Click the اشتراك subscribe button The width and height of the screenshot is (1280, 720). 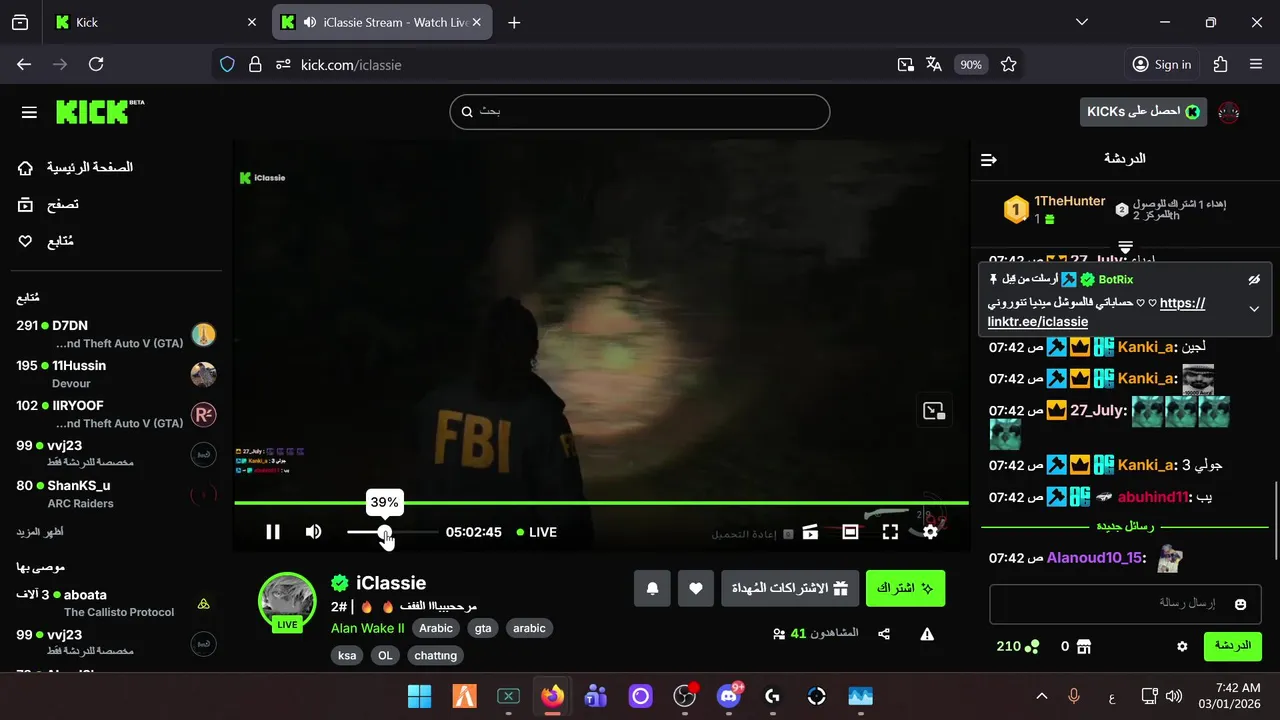[905, 589]
